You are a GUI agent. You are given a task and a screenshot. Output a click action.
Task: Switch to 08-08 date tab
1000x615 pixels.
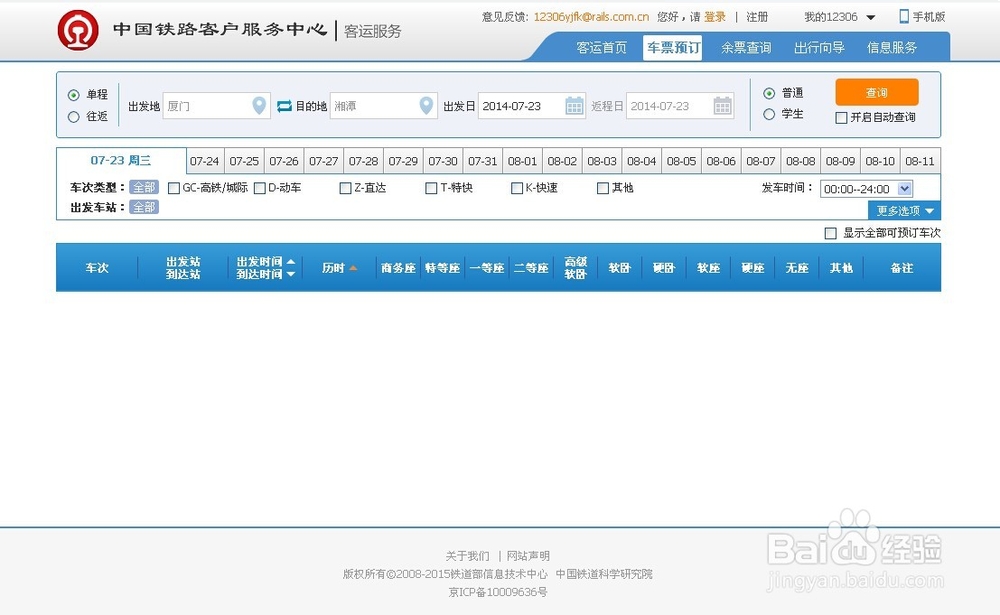click(x=800, y=161)
